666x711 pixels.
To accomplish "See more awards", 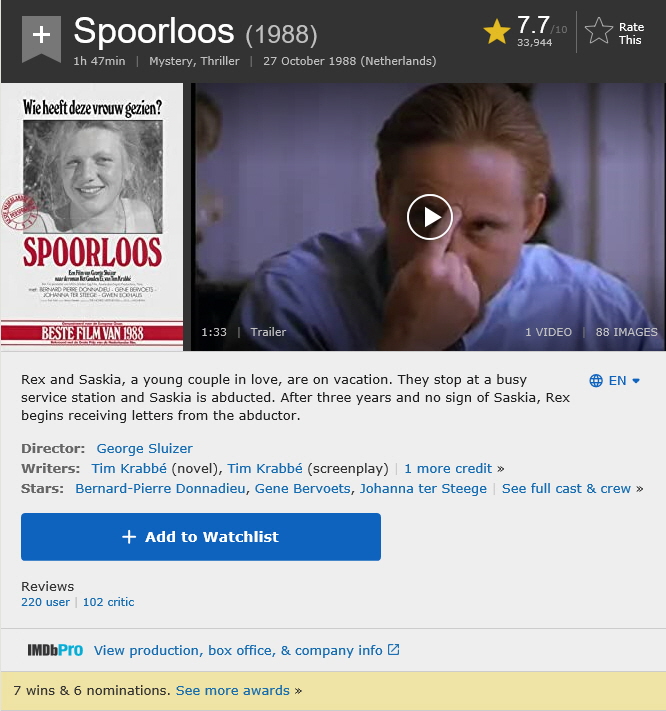I will [233, 690].
